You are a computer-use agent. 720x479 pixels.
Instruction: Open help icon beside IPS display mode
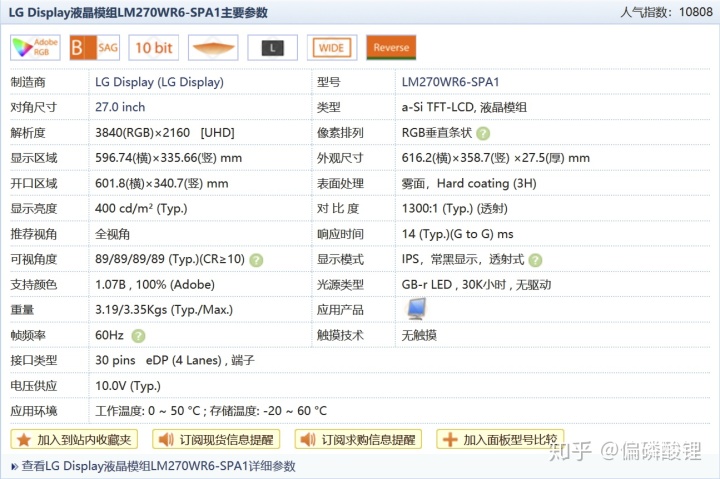point(535,260)
